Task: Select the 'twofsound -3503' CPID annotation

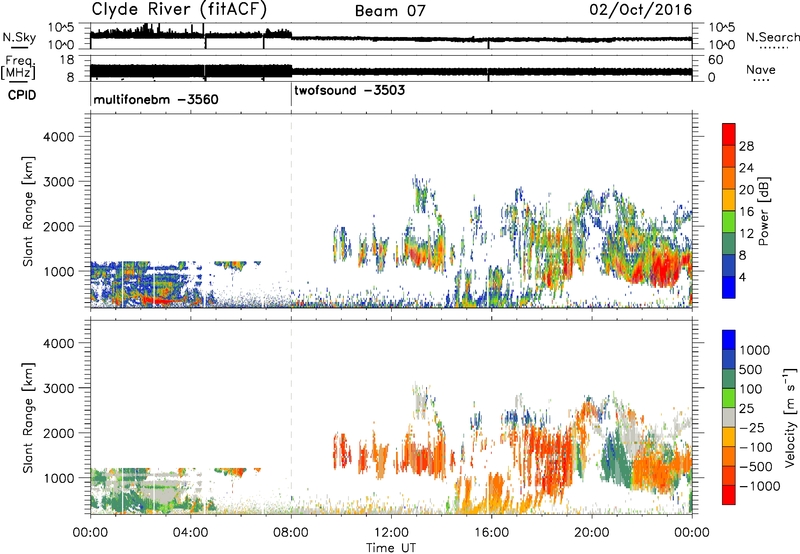Action: click(x=349, y=90)
